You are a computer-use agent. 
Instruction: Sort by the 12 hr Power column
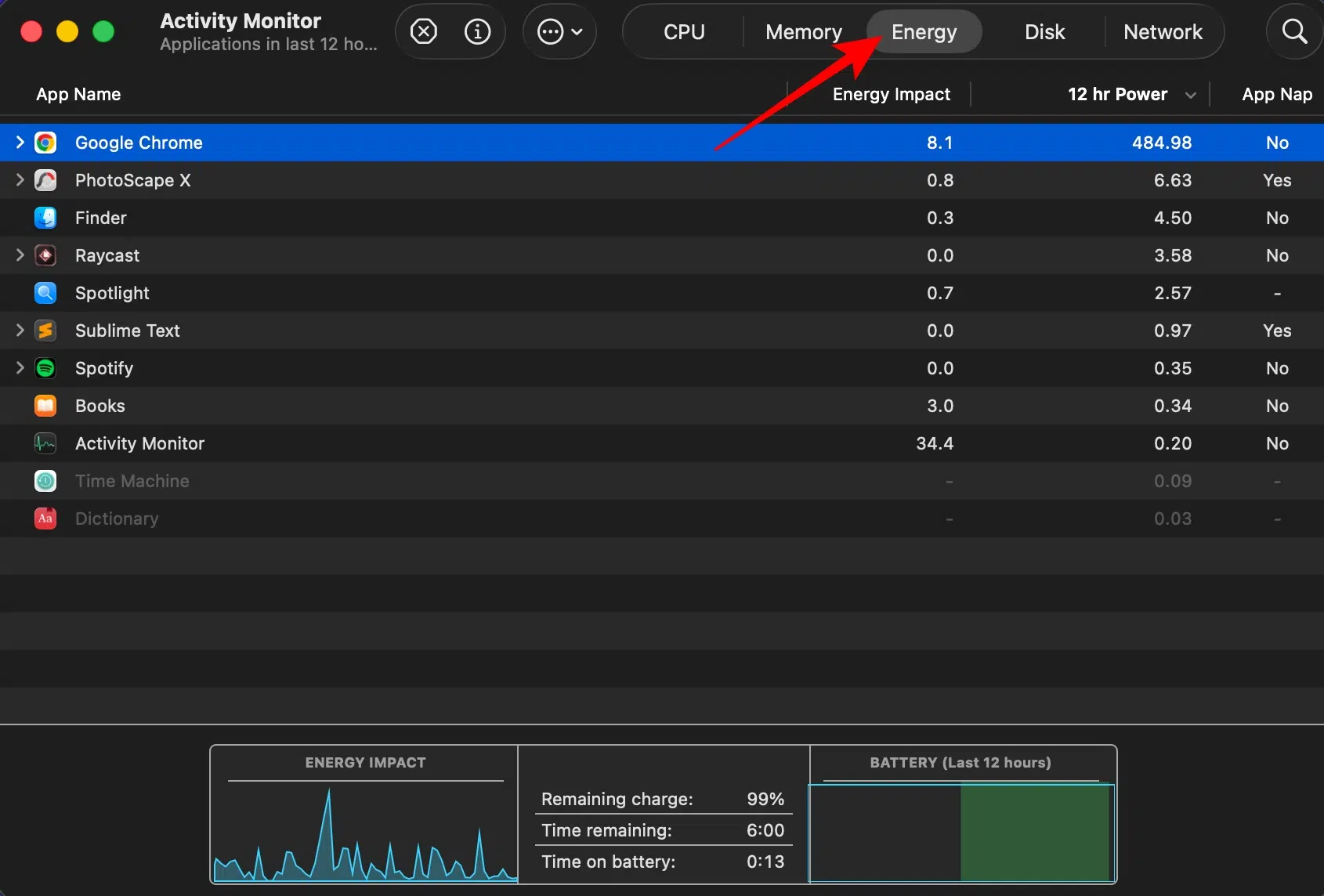click(1118, 95)
